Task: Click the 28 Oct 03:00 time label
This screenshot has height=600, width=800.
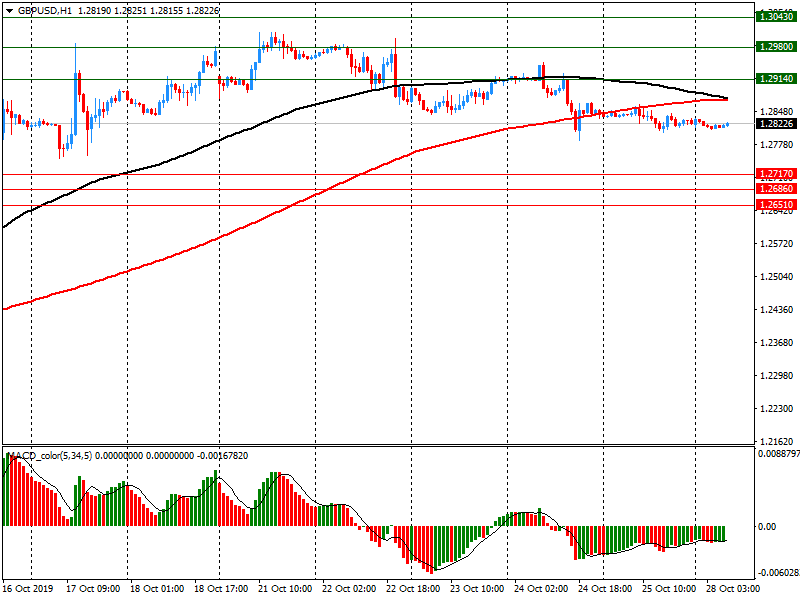Action: (x=733, y=589)
